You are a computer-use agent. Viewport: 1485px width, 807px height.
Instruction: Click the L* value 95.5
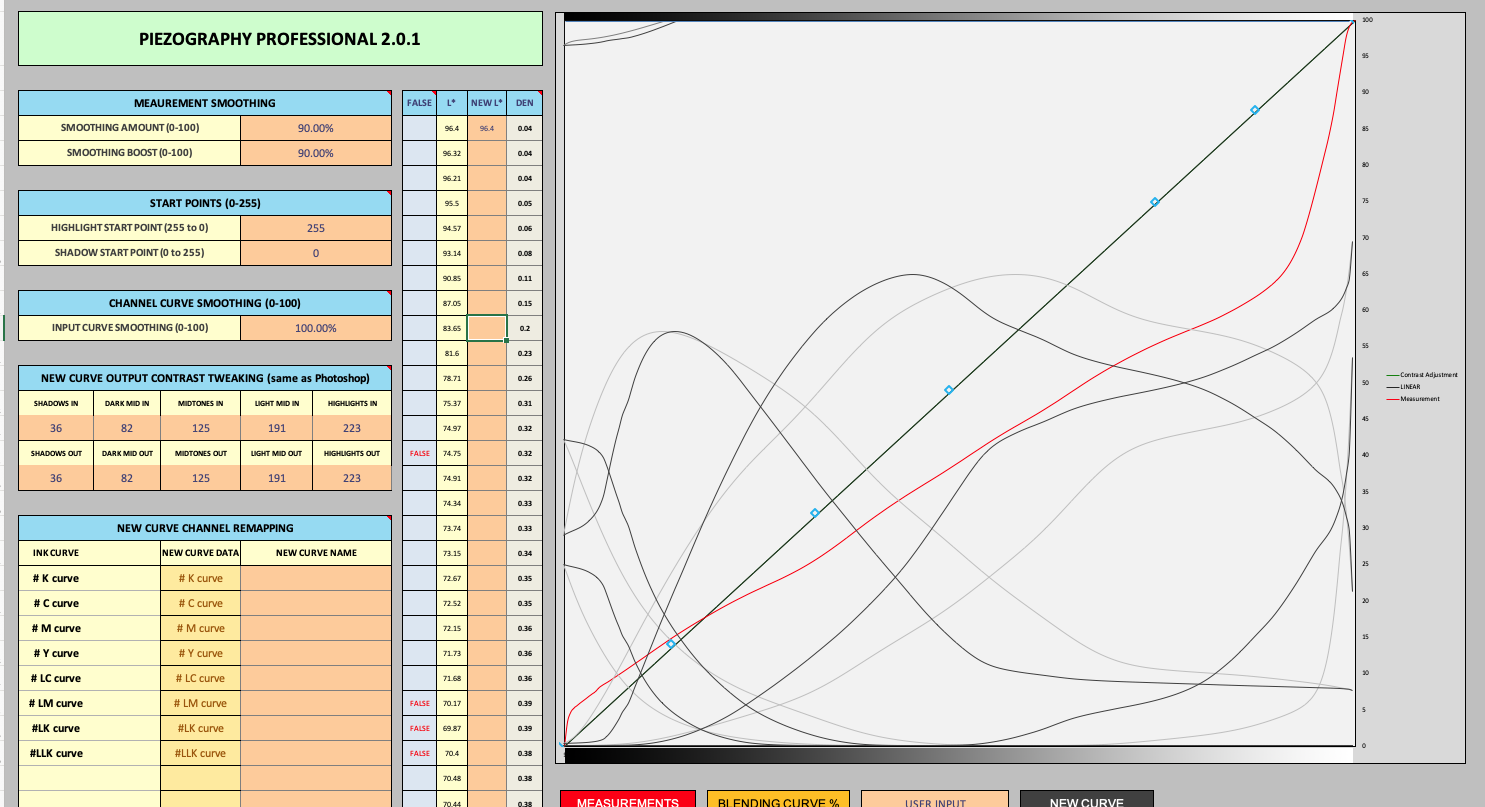click(x=451, y=203)
